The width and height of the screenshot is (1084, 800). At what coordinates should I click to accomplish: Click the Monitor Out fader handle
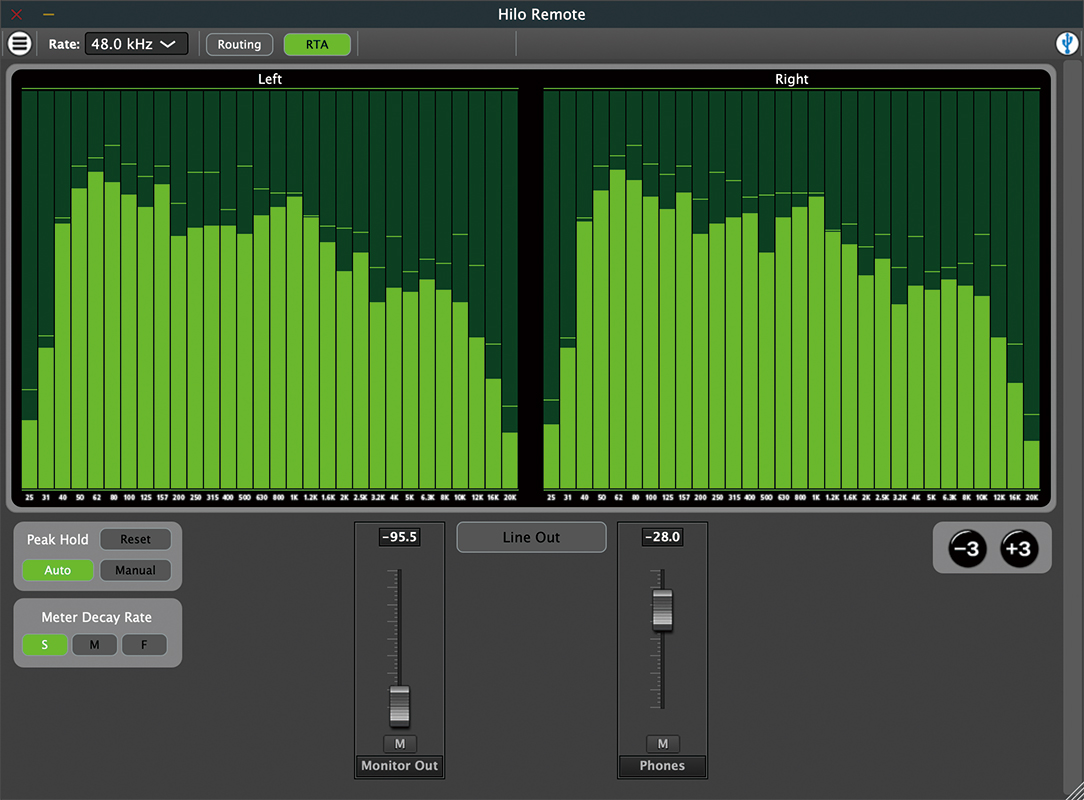pos(400,706)
